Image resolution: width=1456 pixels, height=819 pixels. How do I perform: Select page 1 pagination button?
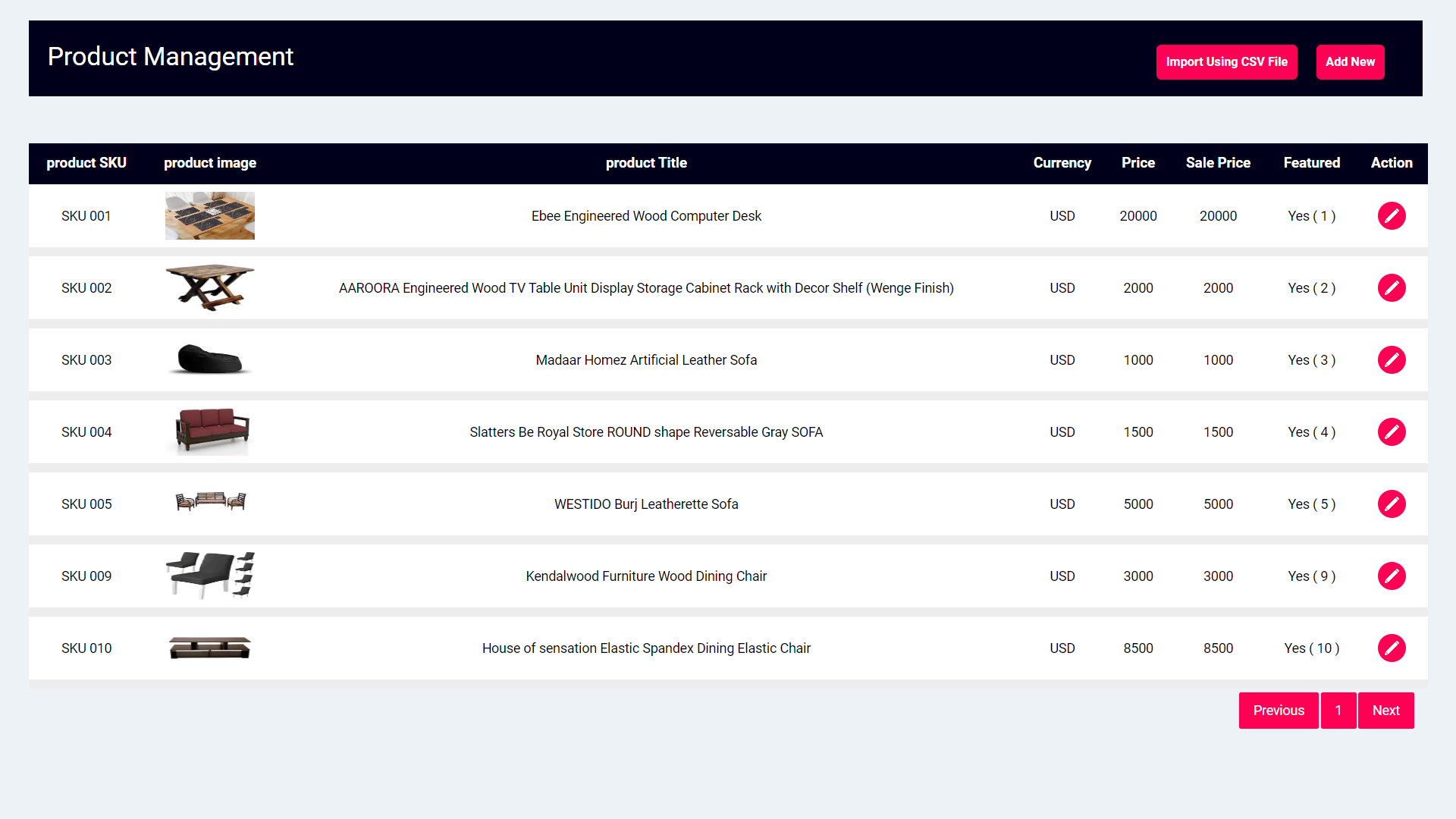1338,710
